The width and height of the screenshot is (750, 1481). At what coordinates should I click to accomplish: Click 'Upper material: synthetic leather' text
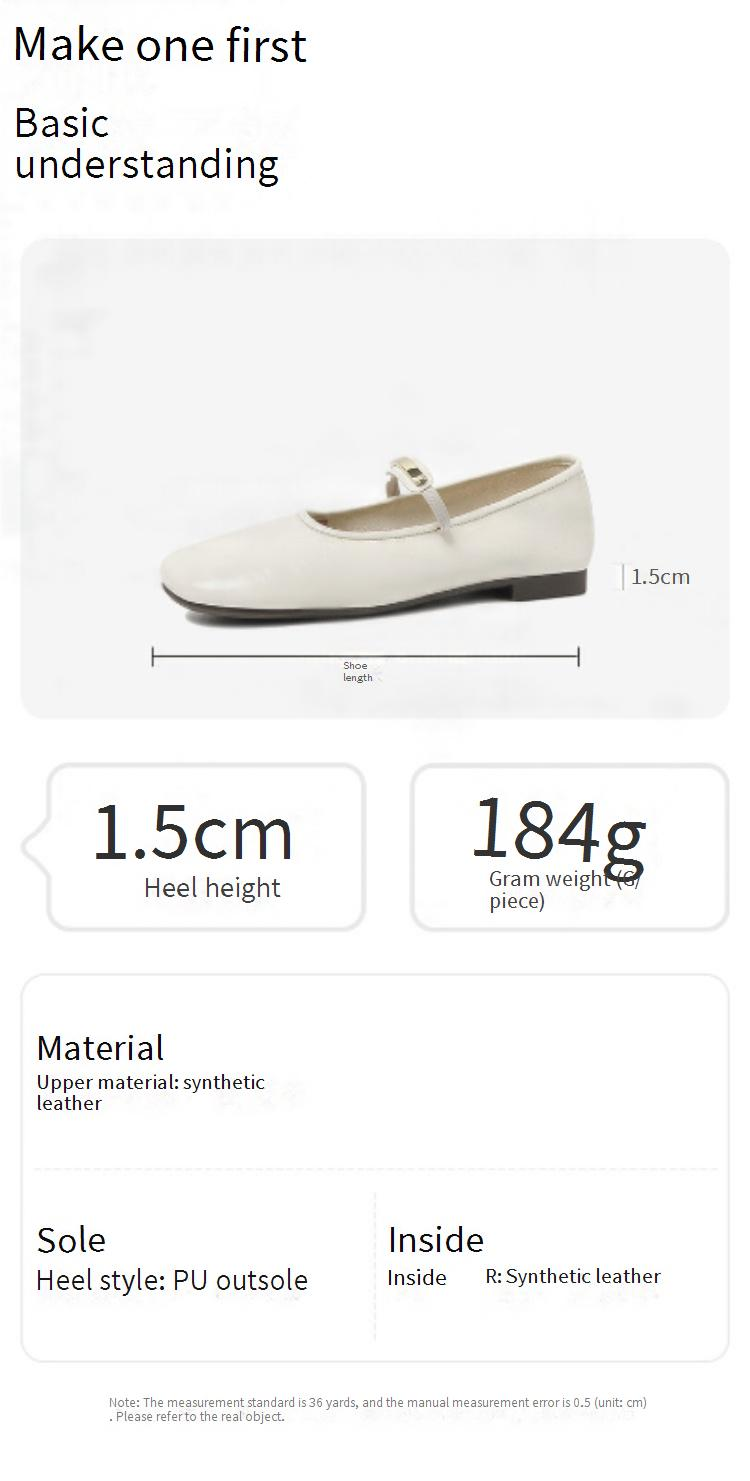click(x=150, y=1092)
